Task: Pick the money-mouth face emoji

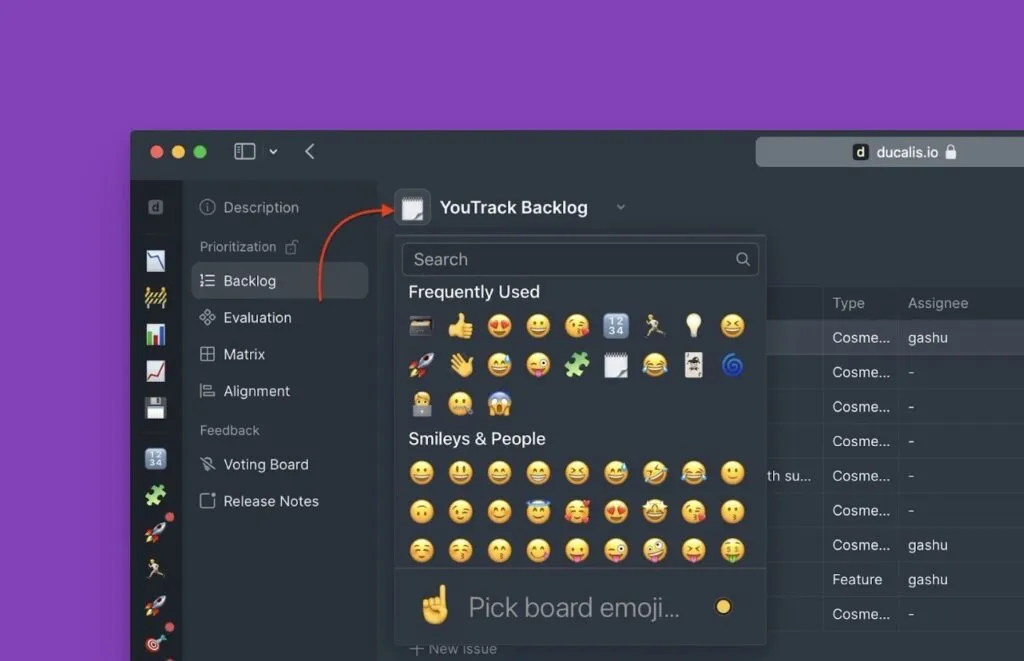Action: [732, 550]
